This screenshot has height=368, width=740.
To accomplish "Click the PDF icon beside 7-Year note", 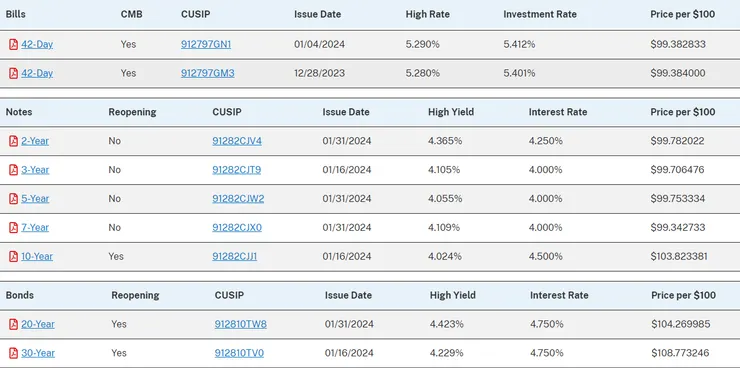I will coord(13,227).
